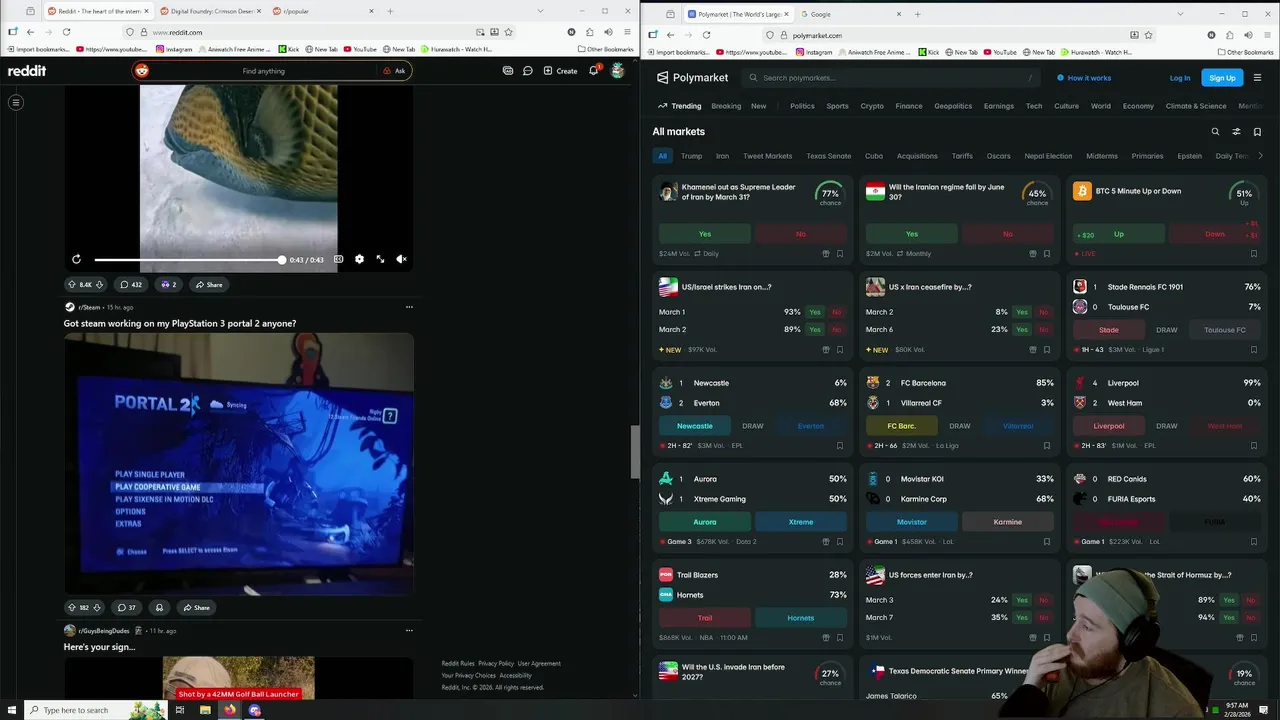Open Reddit notifications bell
Image resolution: width=1280 pixels, height=720 pixels.
click(594, 71)
